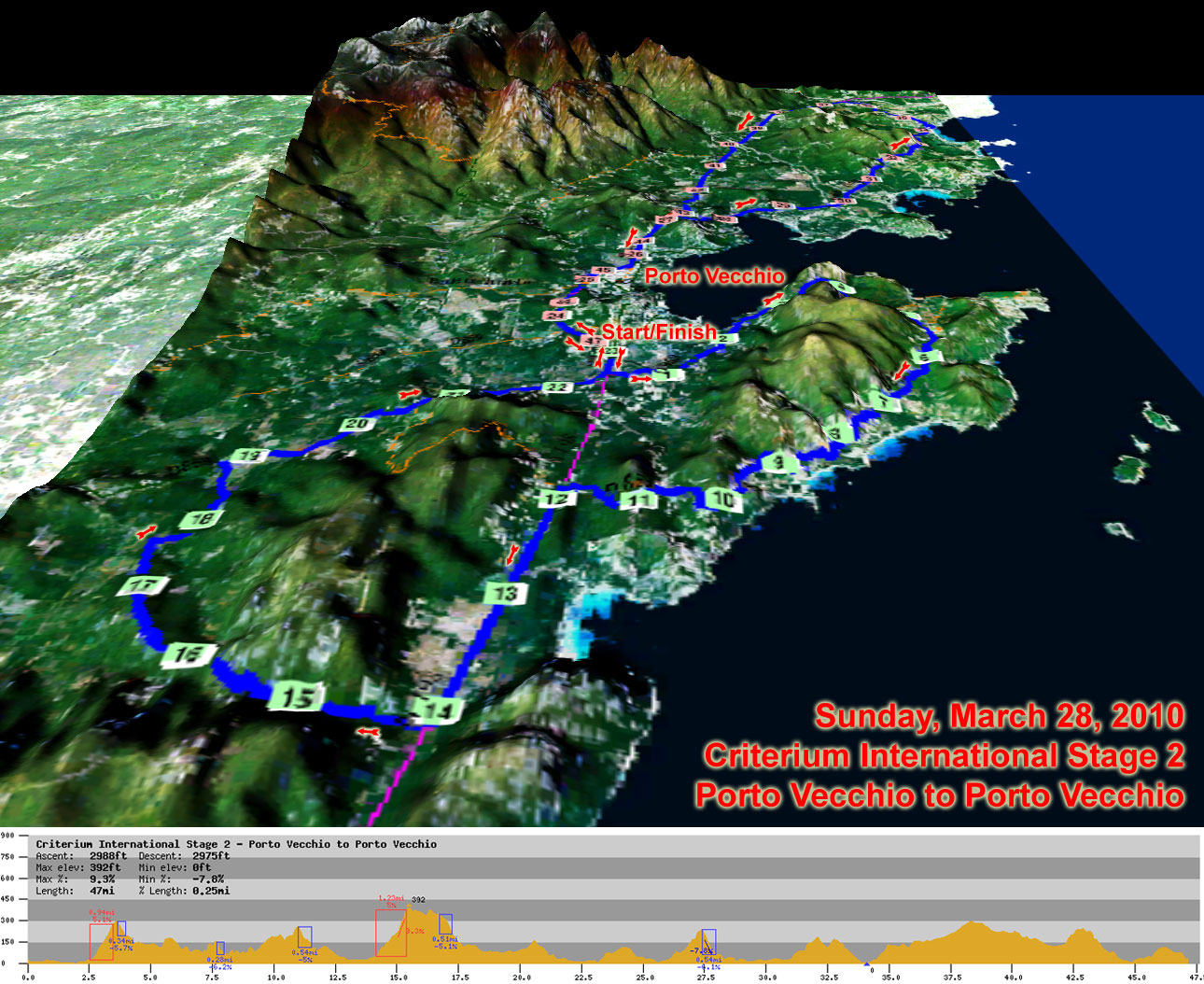Click the Min % -7.8% value

click(208, 879)
